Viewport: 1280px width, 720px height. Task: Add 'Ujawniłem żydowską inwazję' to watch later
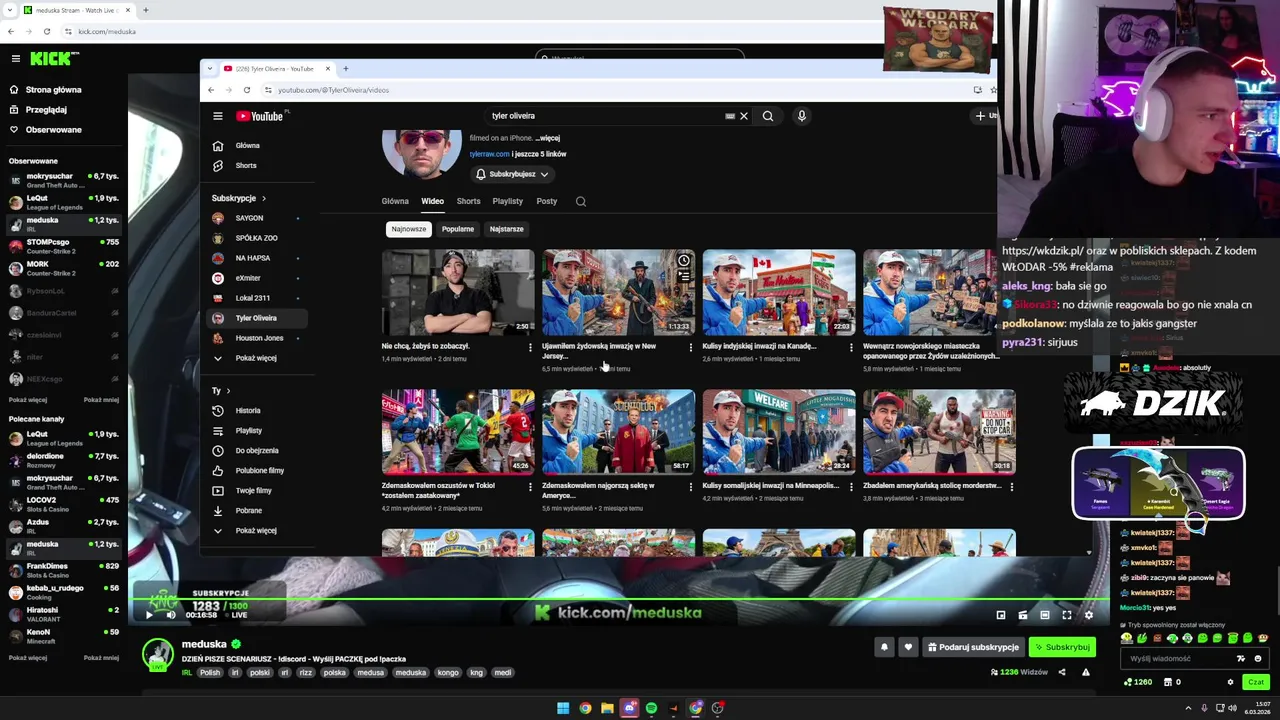coord(683,261)
